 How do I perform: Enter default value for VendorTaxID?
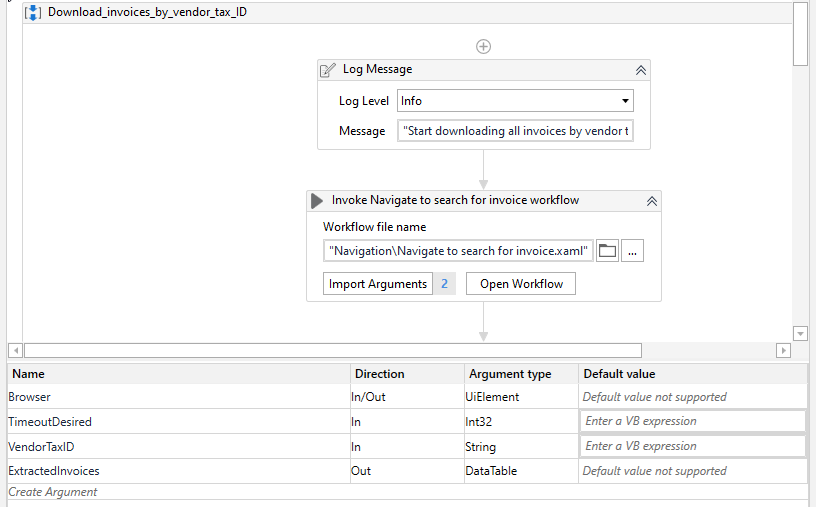(x=692, y=446)
